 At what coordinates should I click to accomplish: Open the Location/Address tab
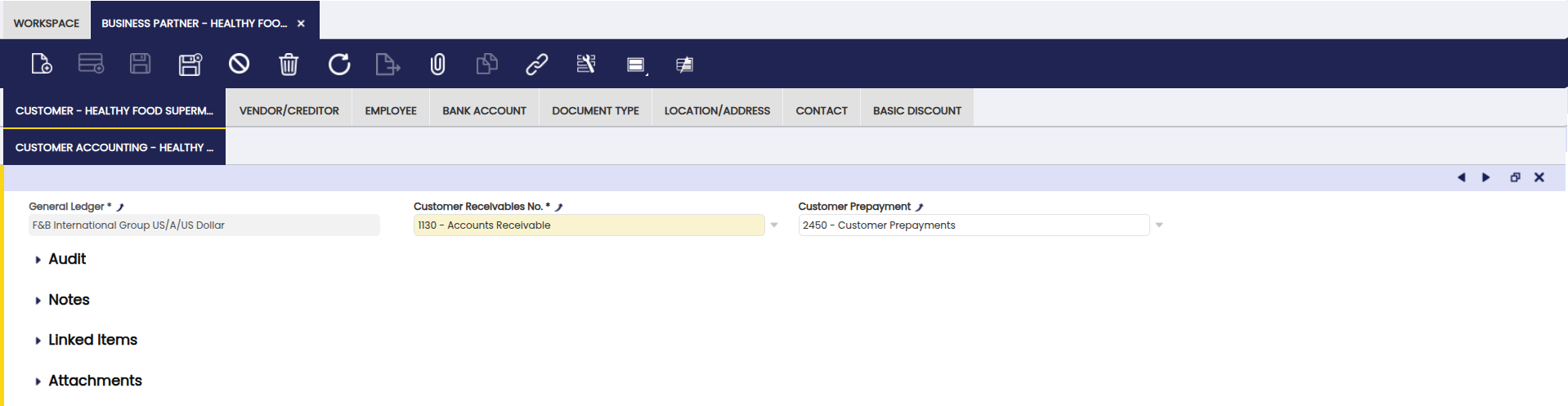click(x=716, y=110)
